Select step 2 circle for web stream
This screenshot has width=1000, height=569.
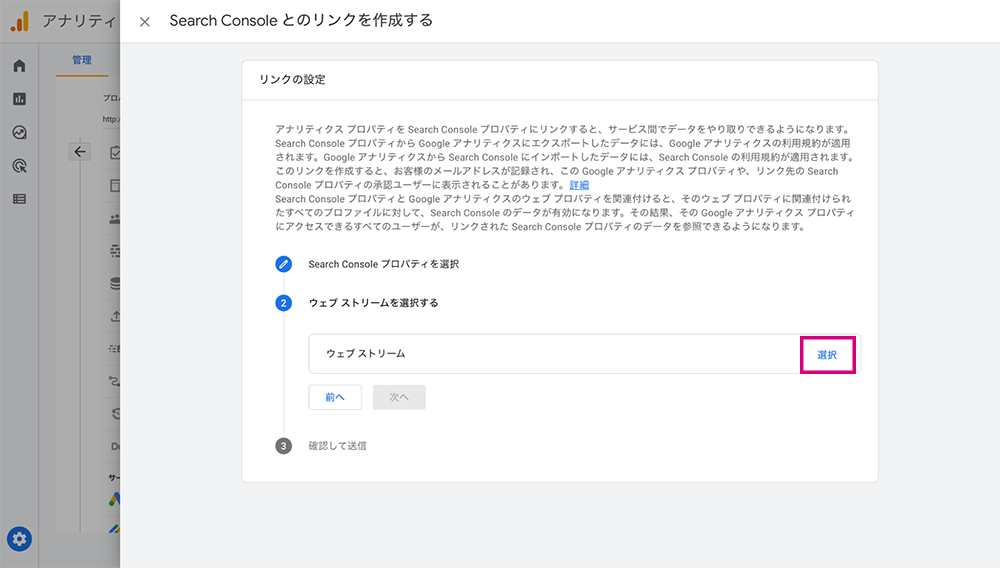(x=284, y=303)
